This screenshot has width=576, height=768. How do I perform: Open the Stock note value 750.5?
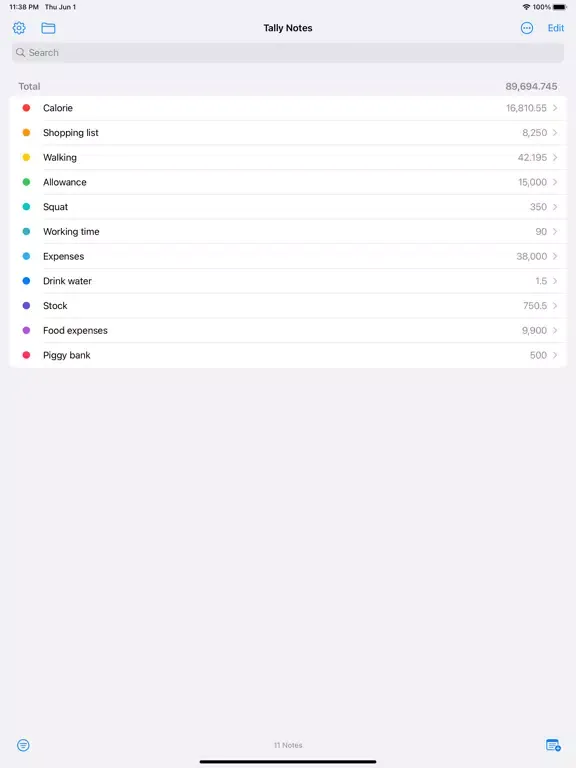[x=535, y=306]
